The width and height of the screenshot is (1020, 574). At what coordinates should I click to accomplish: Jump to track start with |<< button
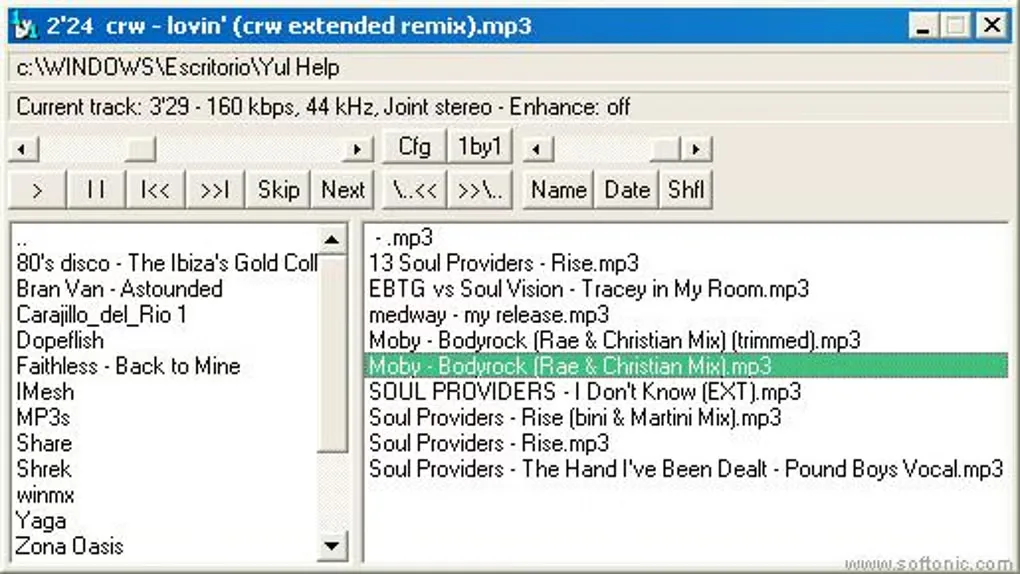(x=155, y=190)
